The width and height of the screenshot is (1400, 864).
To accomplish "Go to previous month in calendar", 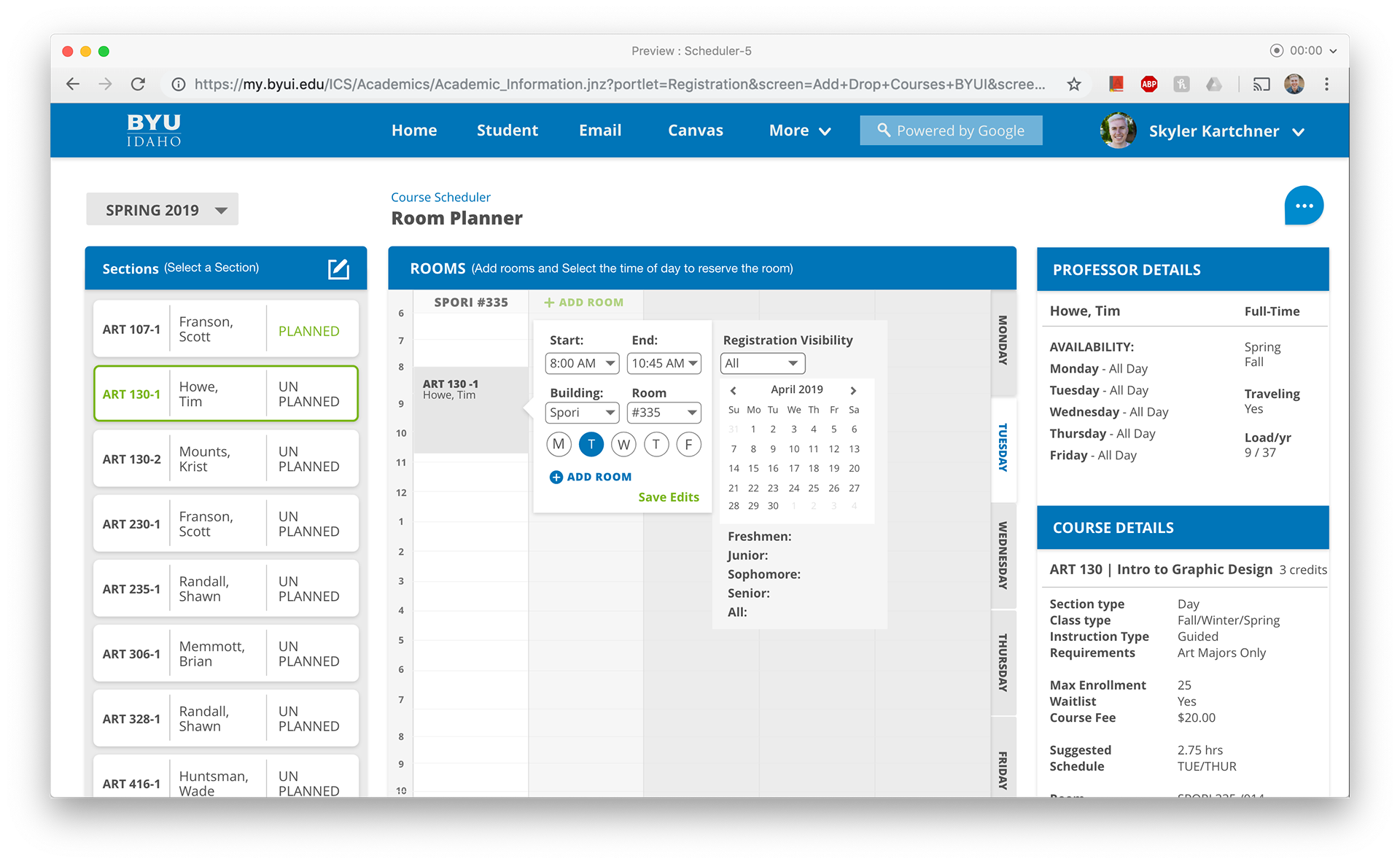I will [x=734, y=390].
